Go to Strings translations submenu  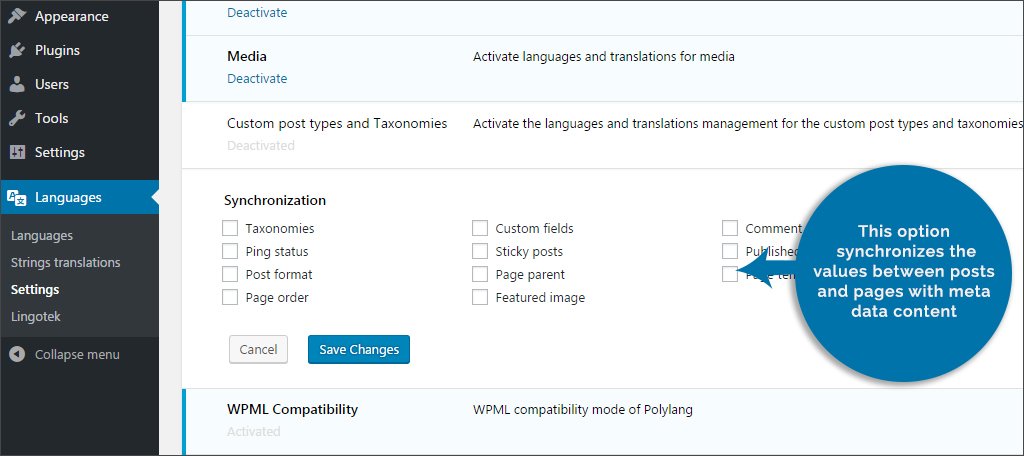click(x=65, y=263)
